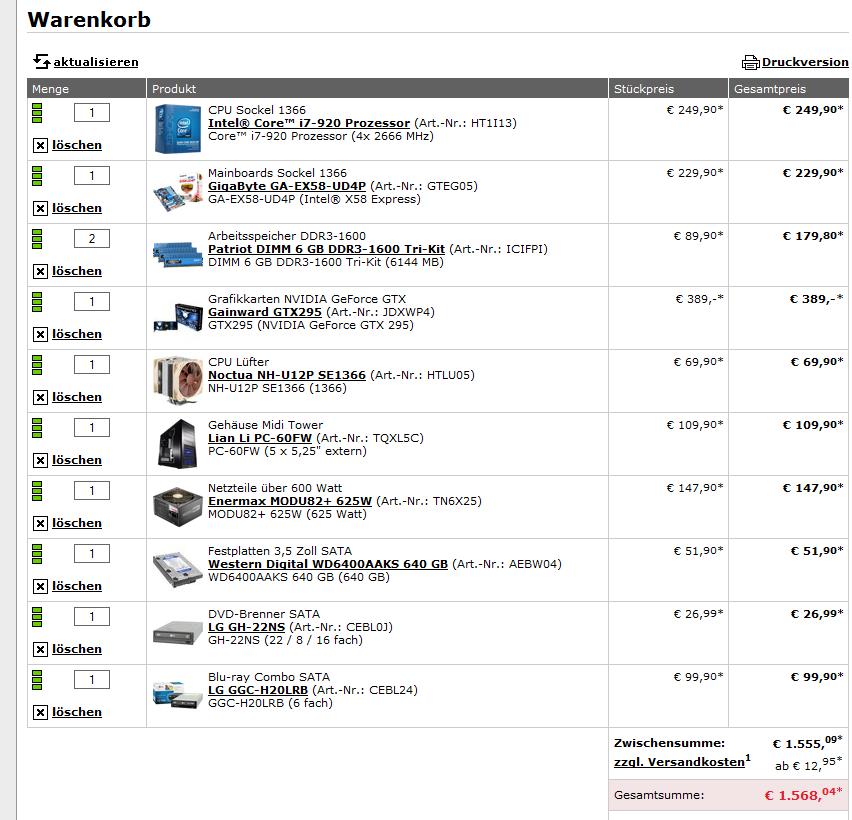Click löschen link for Lian Li PC-60FW
This screenshot has width=852, height=820.
[77, 460]
